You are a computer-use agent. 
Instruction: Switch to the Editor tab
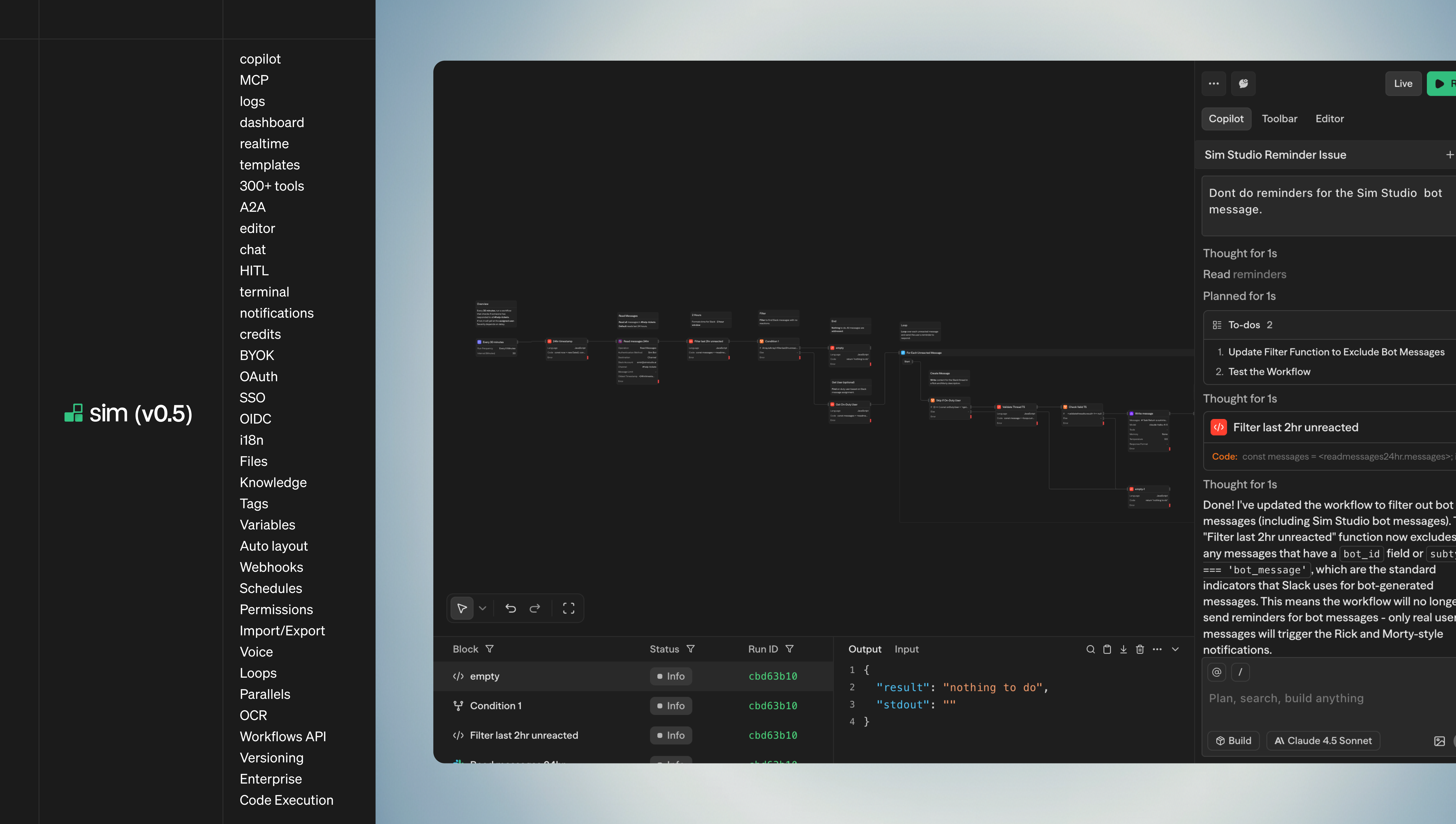point(1329,118)
